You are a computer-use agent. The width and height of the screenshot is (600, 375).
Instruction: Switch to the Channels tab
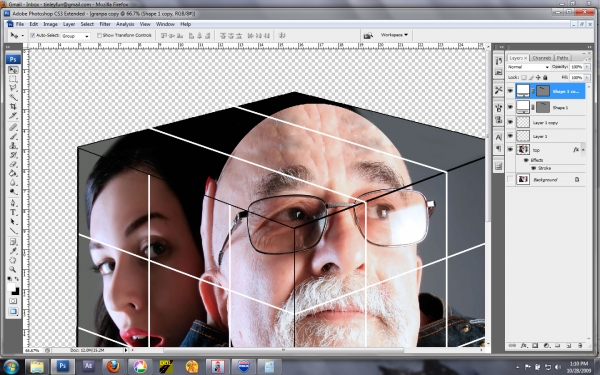(x=541, y=58)
